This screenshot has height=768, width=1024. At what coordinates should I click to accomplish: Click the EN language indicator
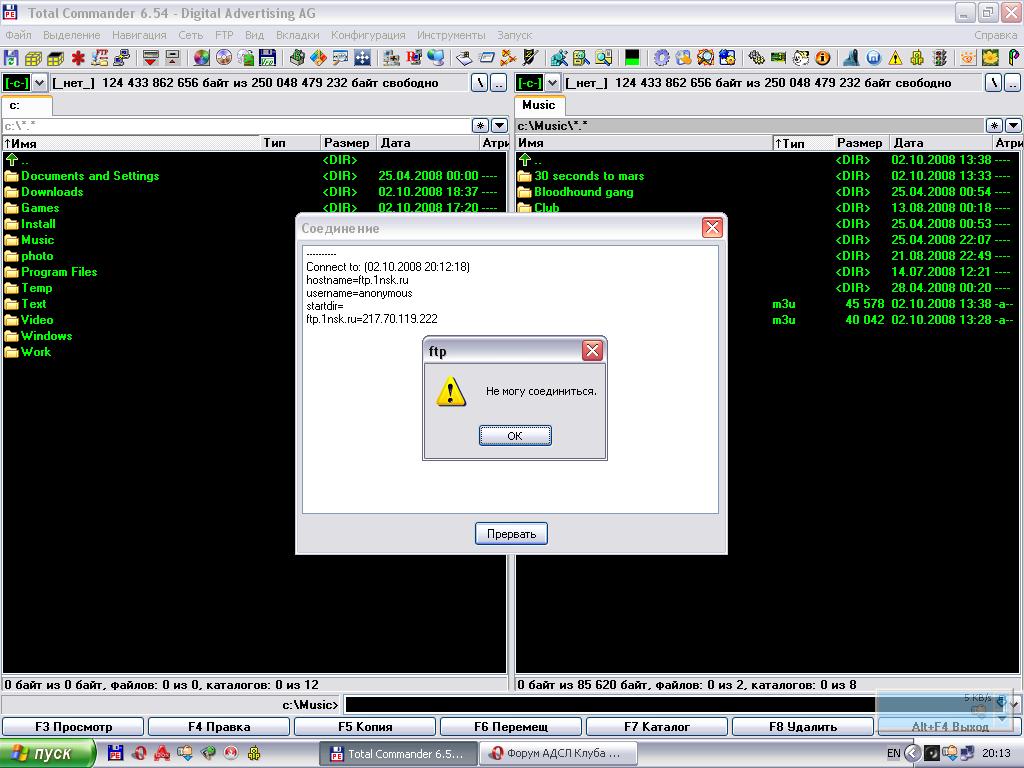tap(894, 754)
